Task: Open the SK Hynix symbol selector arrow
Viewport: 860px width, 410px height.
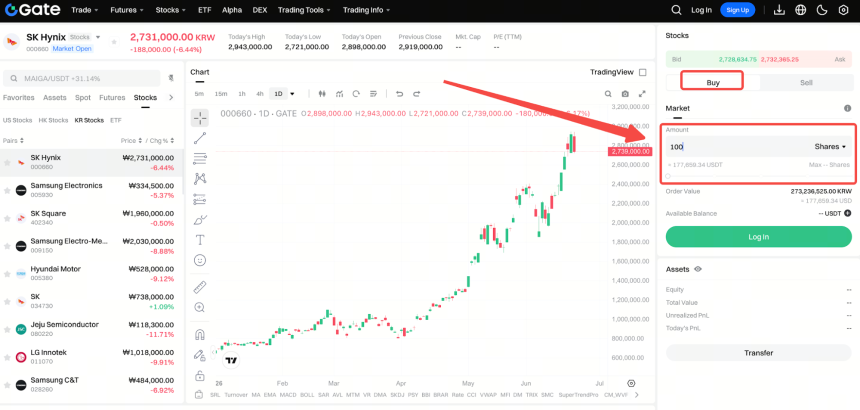Action: click(98, 37)
